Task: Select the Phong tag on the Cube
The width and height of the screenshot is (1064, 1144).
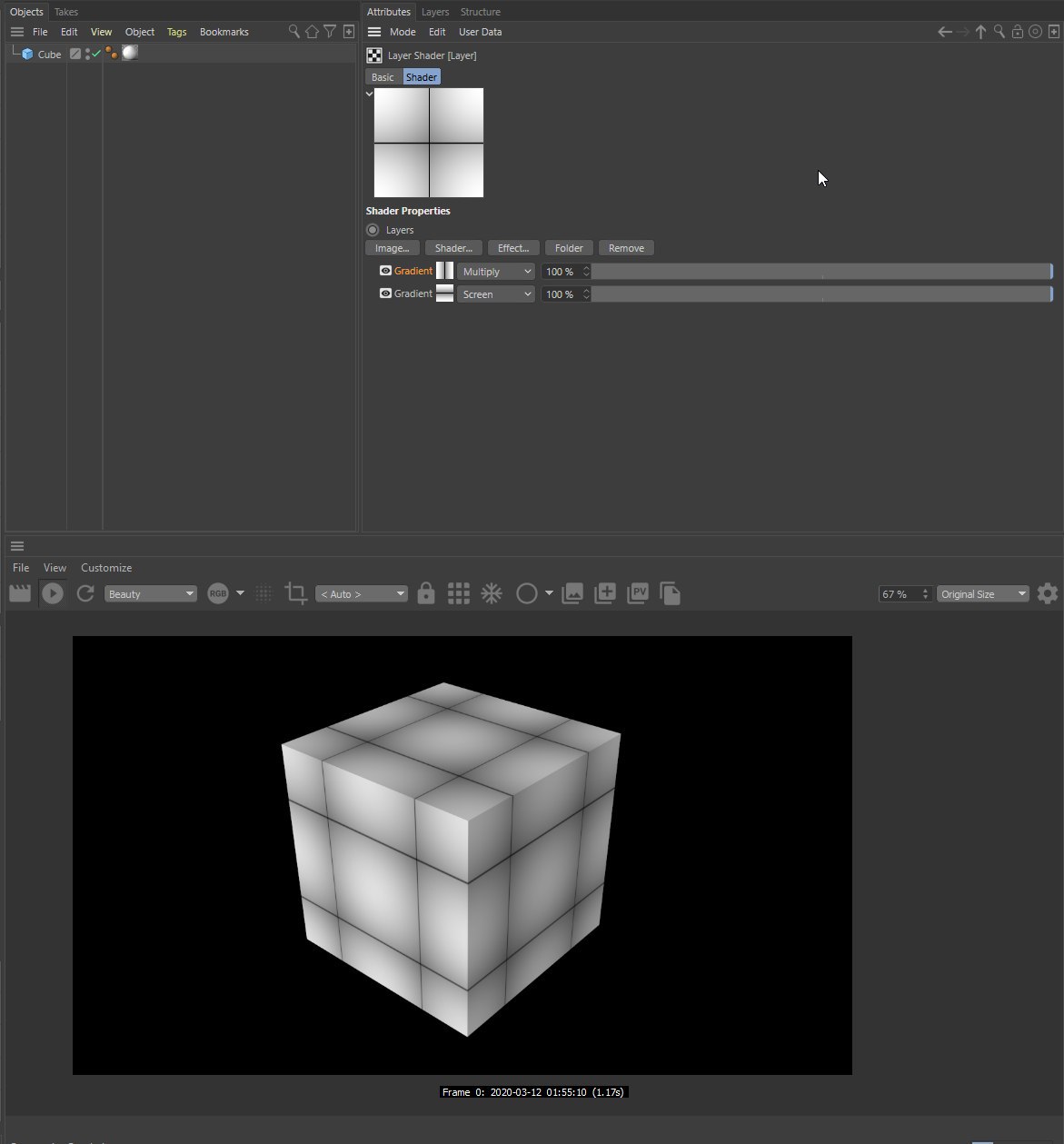Action: pos(111,54)
